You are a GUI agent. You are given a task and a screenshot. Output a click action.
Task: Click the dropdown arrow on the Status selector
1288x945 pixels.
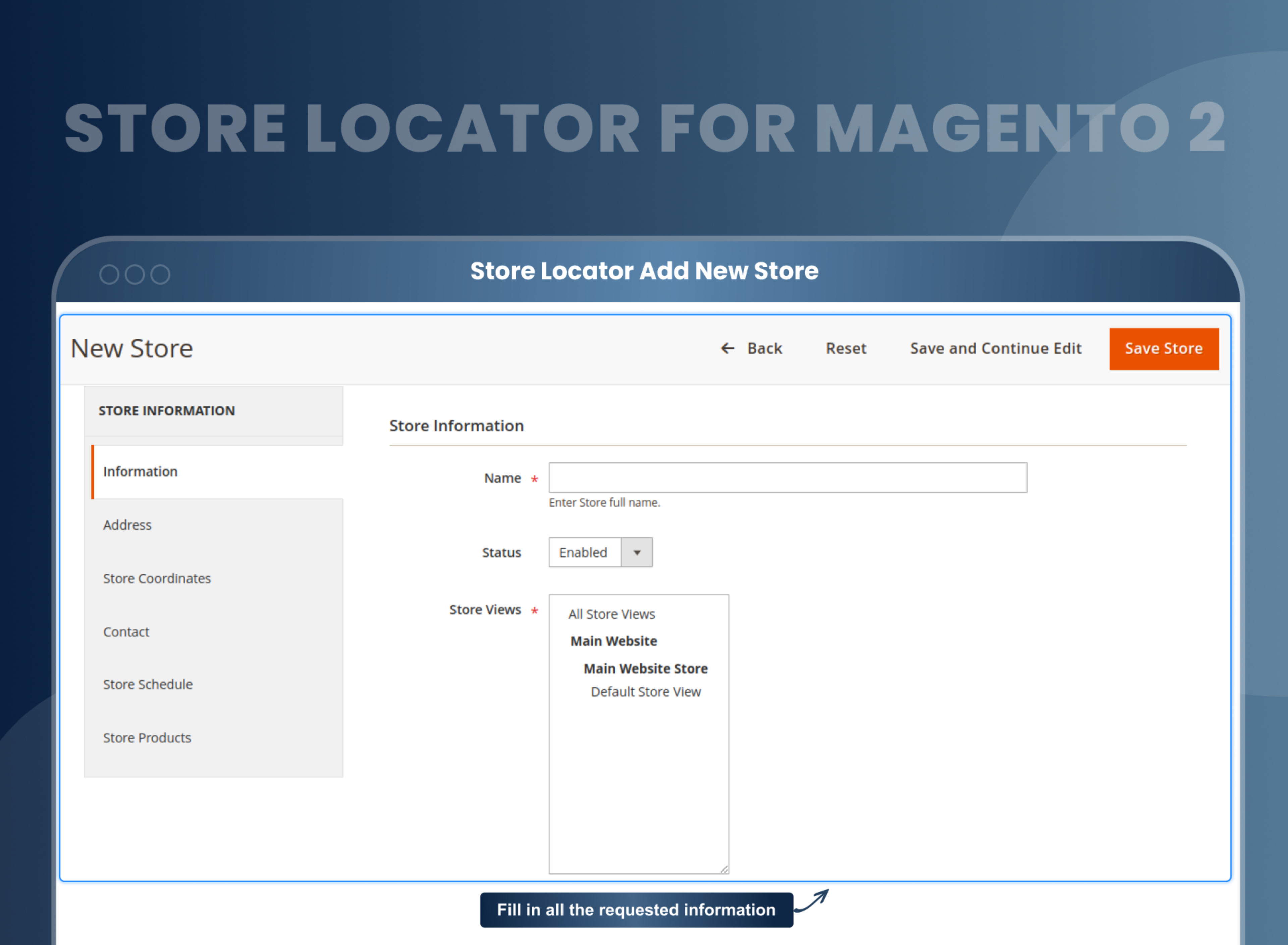pos(637,552)
